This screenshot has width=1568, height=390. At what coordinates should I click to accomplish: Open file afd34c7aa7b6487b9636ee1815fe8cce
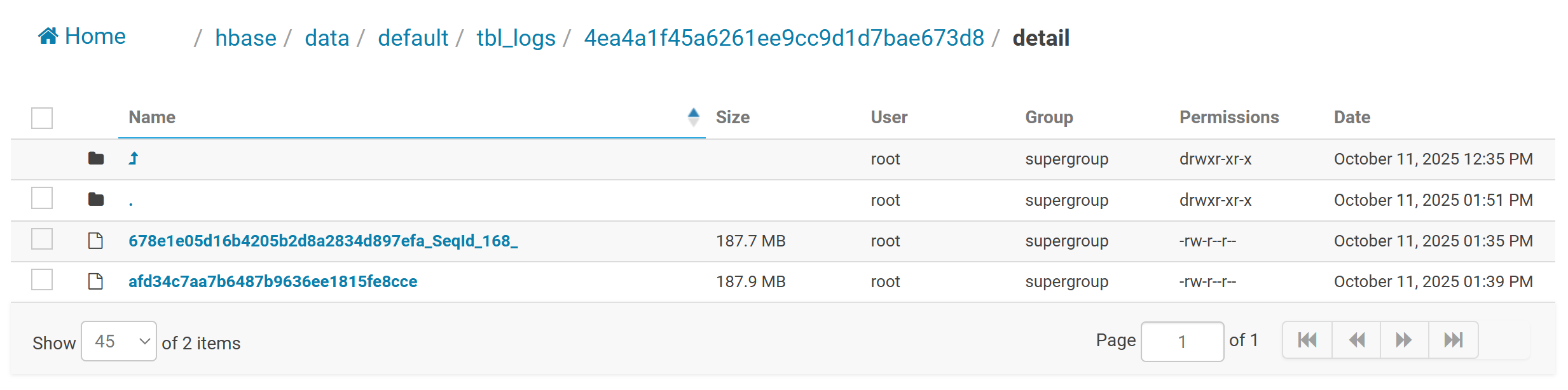click(273, 281)
